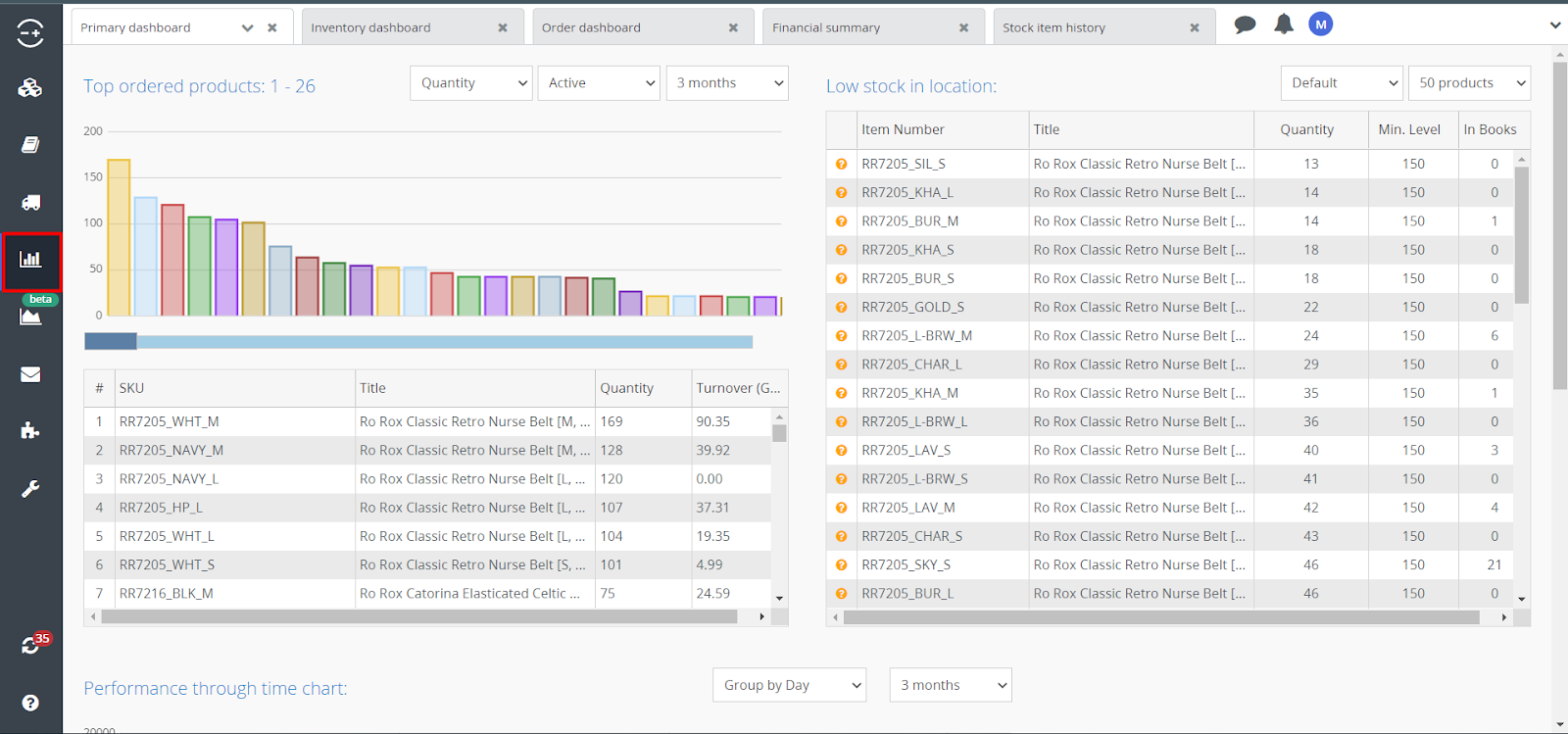Image resolution: width=1568 pixels, height=734 pixels.
Task: Click the Min. Level column header
Action: (1408, 129)
